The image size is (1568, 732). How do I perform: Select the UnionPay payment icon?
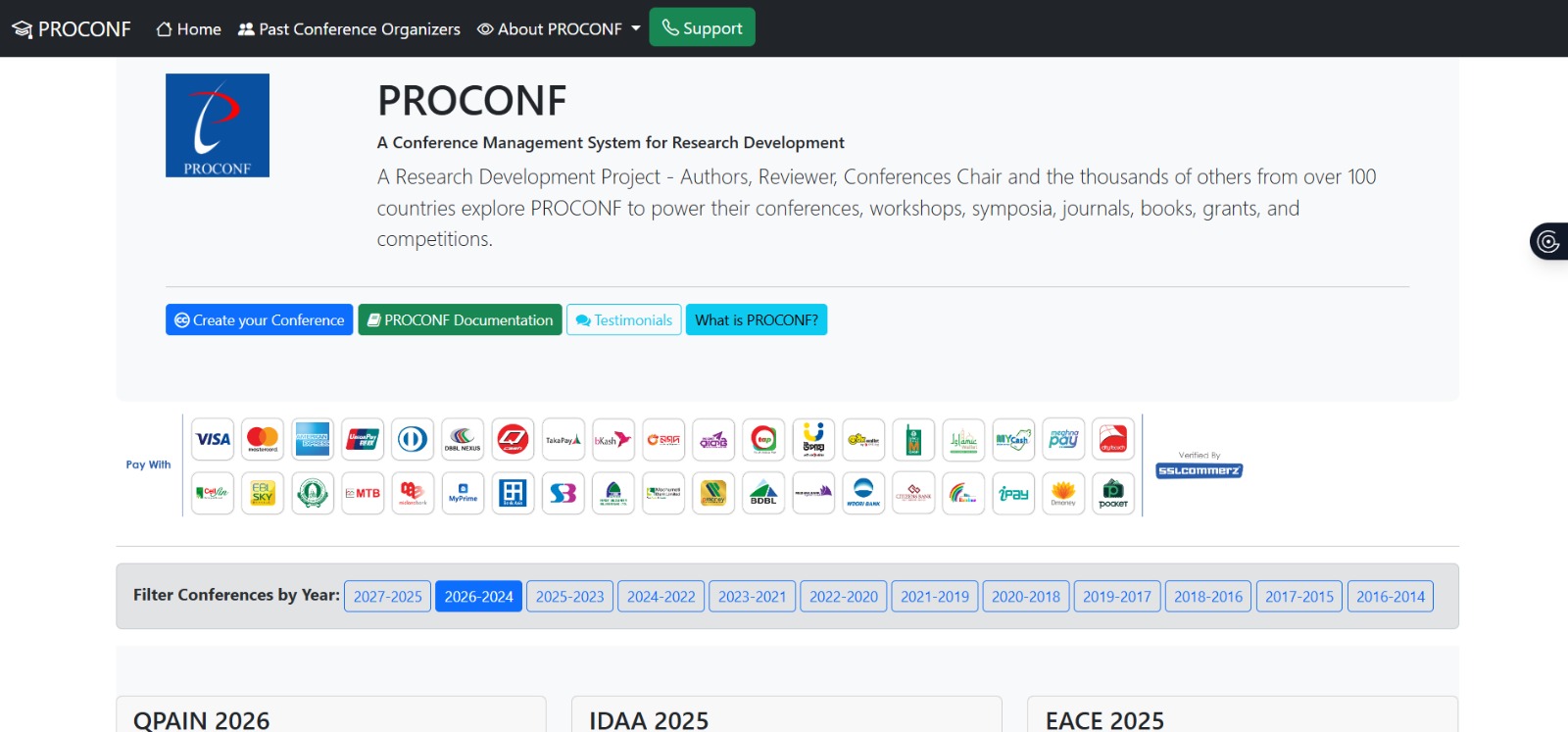pyautogui.click(x=363, y=439)
